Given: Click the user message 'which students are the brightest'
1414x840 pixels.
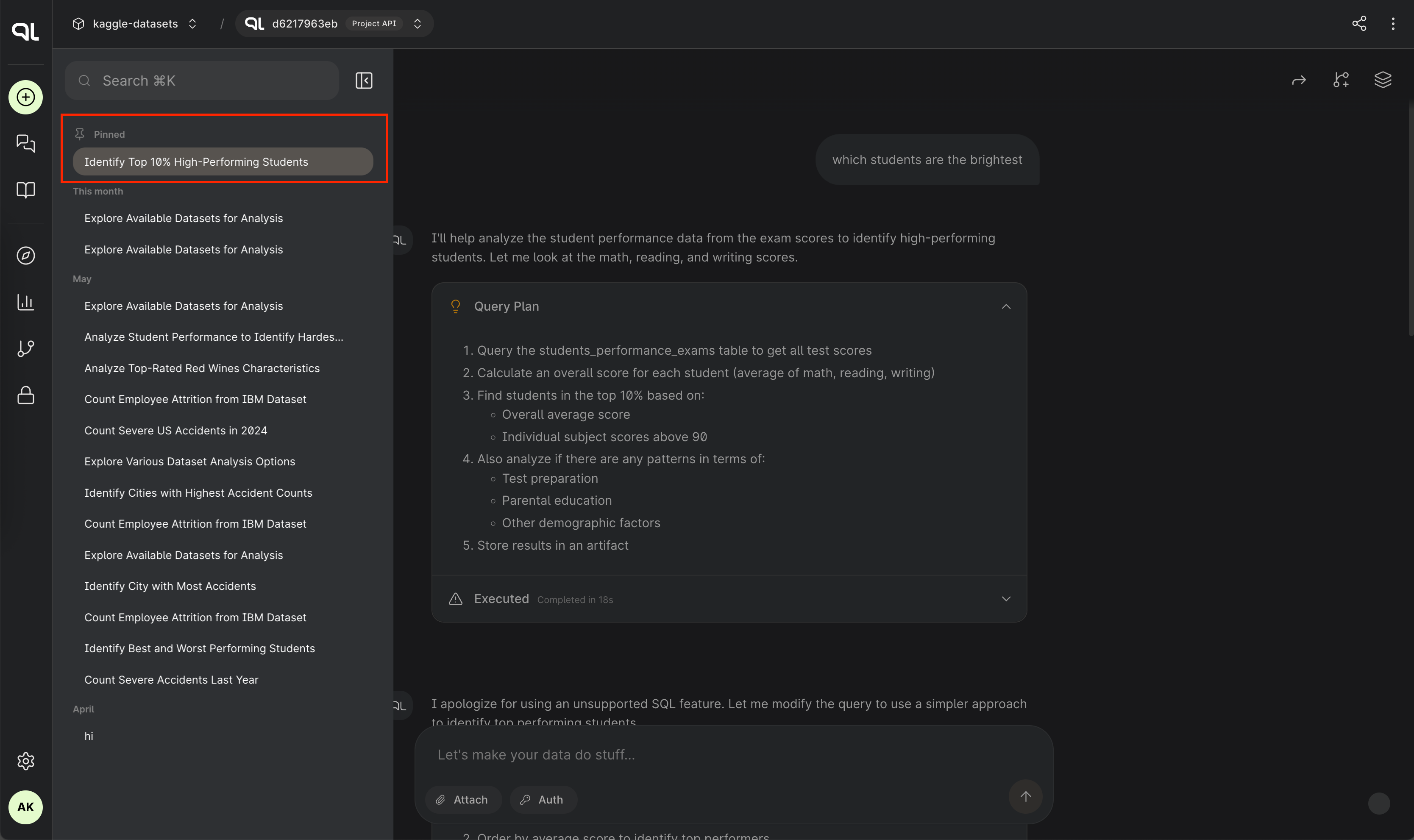Looking at the screenshot, I should click(927, 160).
